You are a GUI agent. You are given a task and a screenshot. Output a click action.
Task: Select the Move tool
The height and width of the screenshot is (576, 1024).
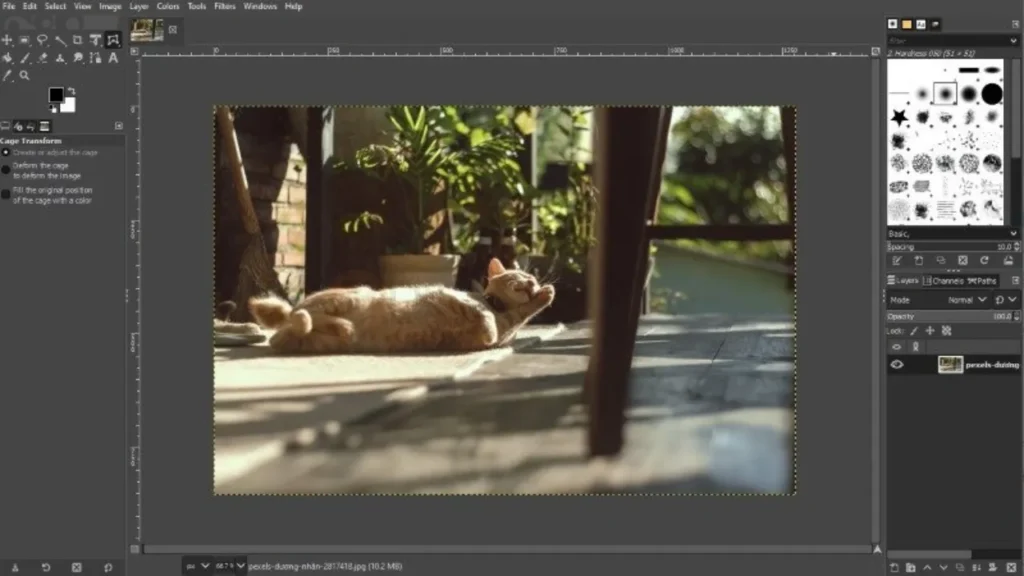click(x=7, y=40)
